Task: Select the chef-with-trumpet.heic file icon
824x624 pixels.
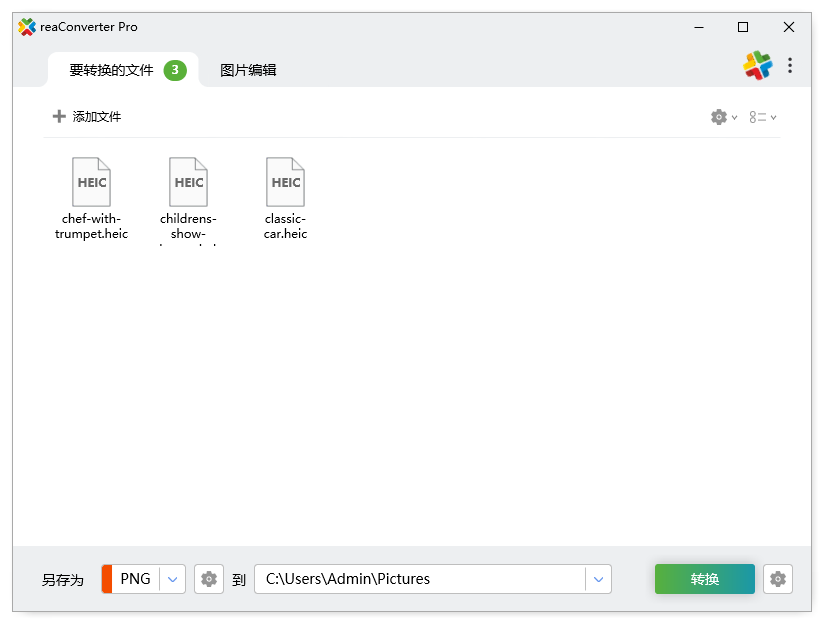Action: [92, 182]
